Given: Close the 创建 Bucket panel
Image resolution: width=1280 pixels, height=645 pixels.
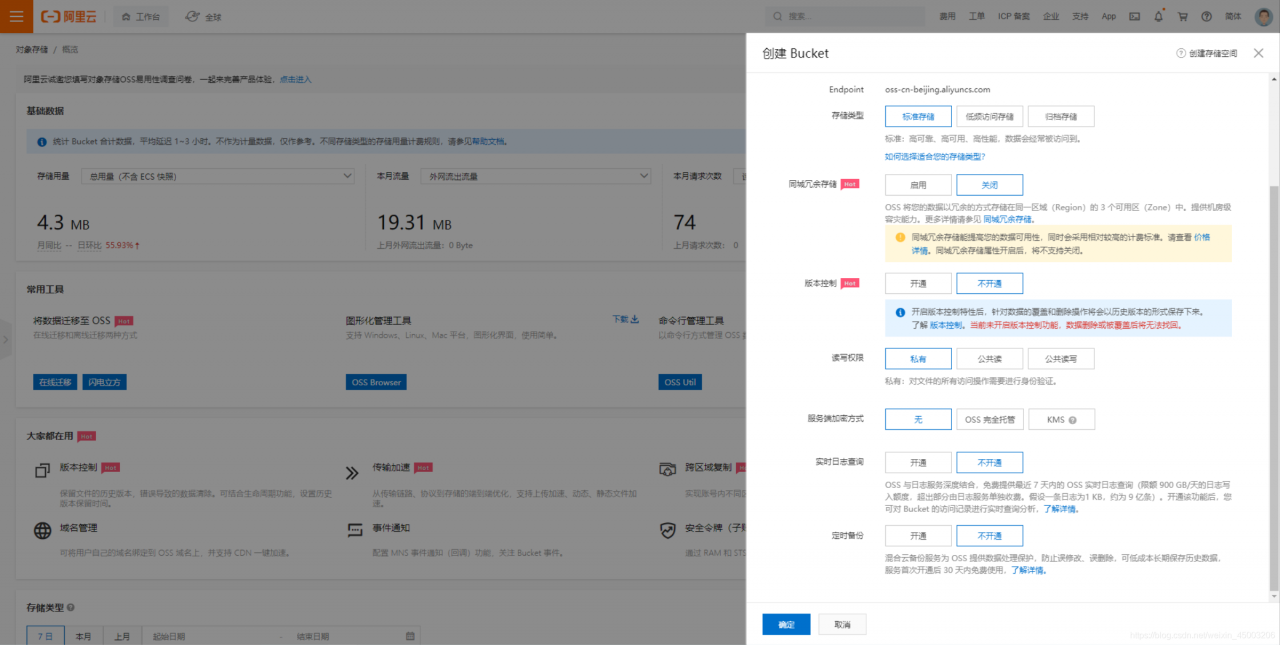Looking at the screenshot, I should pos(1258,53).
